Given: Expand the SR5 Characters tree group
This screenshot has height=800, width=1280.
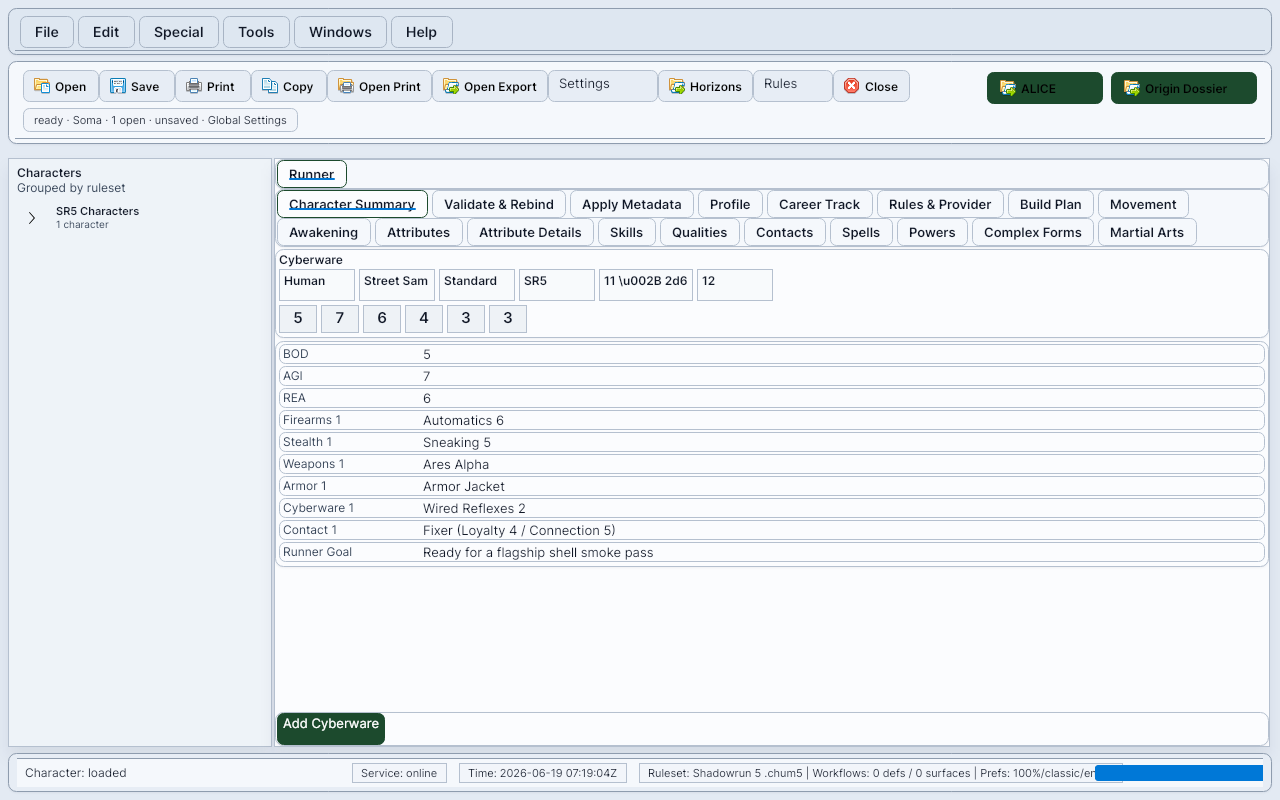Looking at the screenshot, I should point(32,218).
